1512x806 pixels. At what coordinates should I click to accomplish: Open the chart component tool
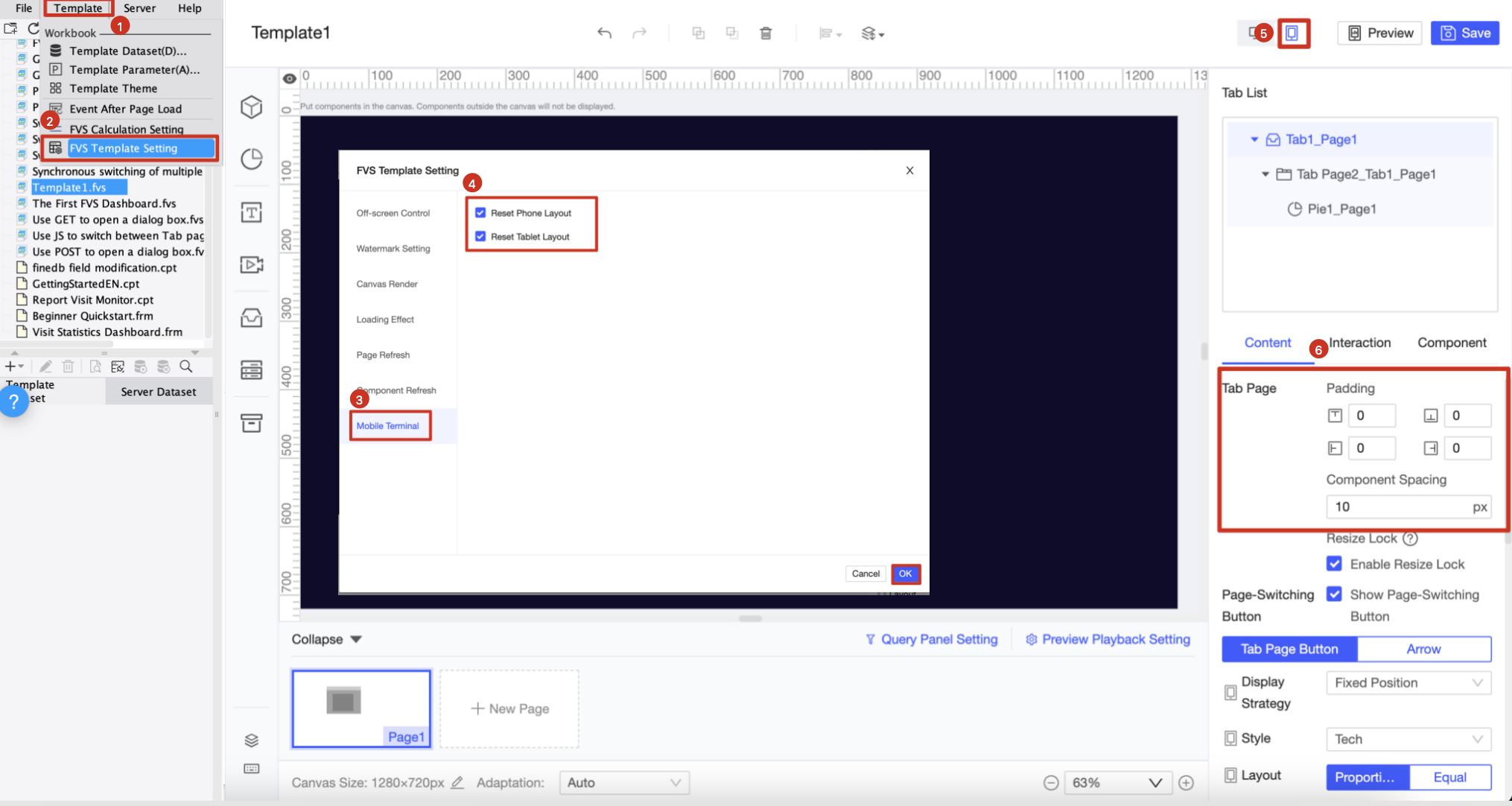252,159
